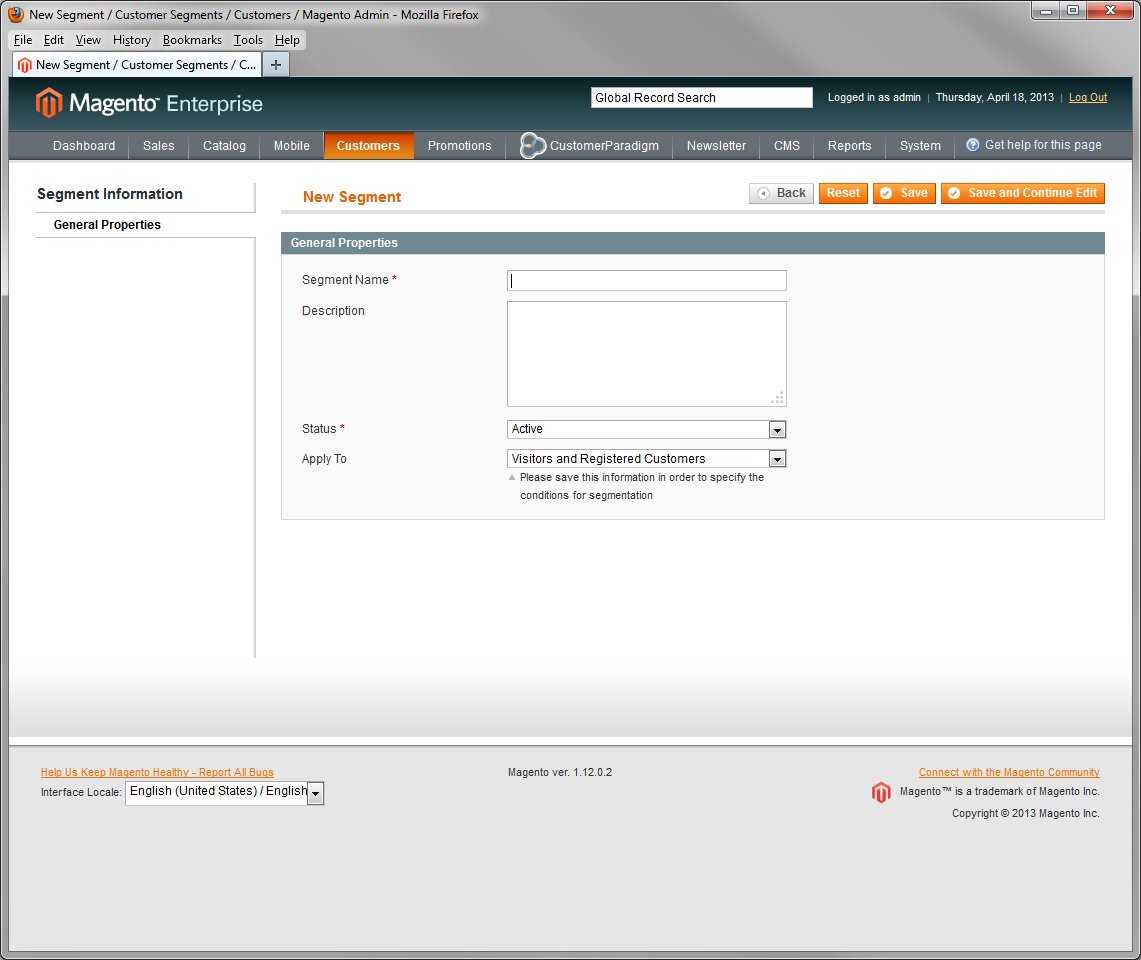Click the Magento tab favicon
This screenshot has width=1141, height=960.
pyautogui.click(x=25, y=65)
